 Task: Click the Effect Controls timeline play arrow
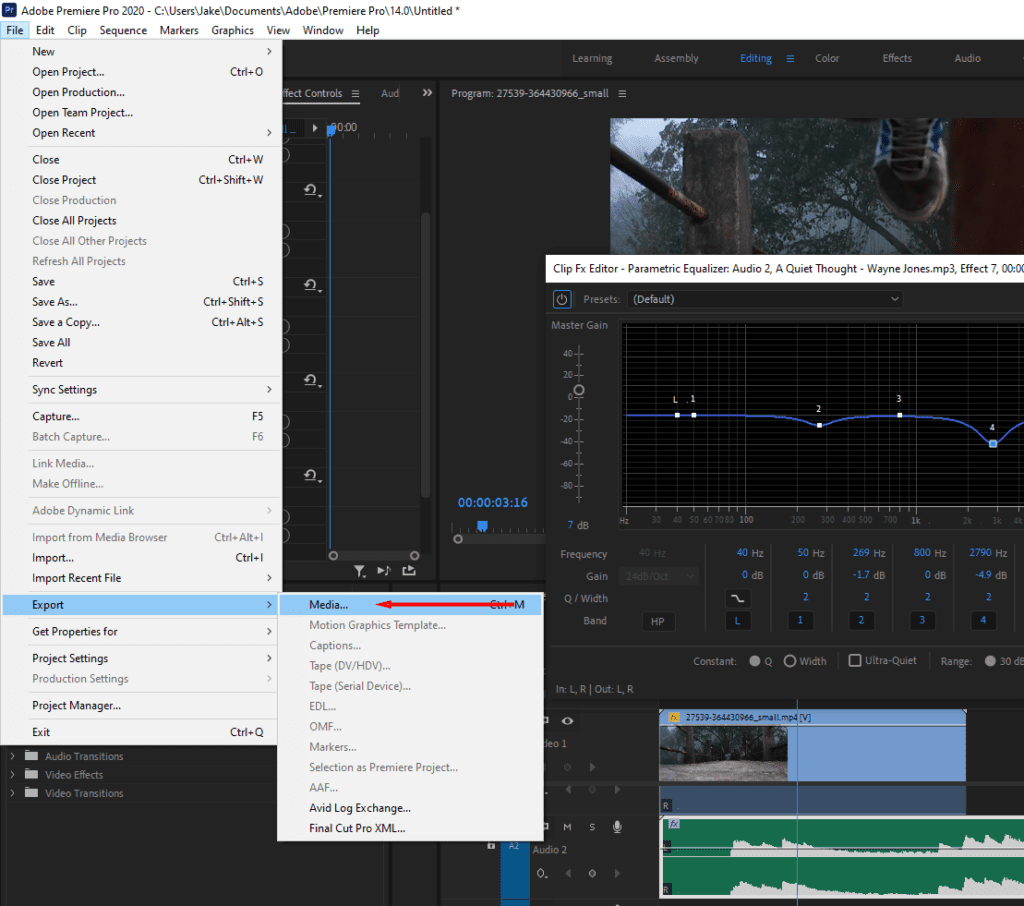pos(315,127)
